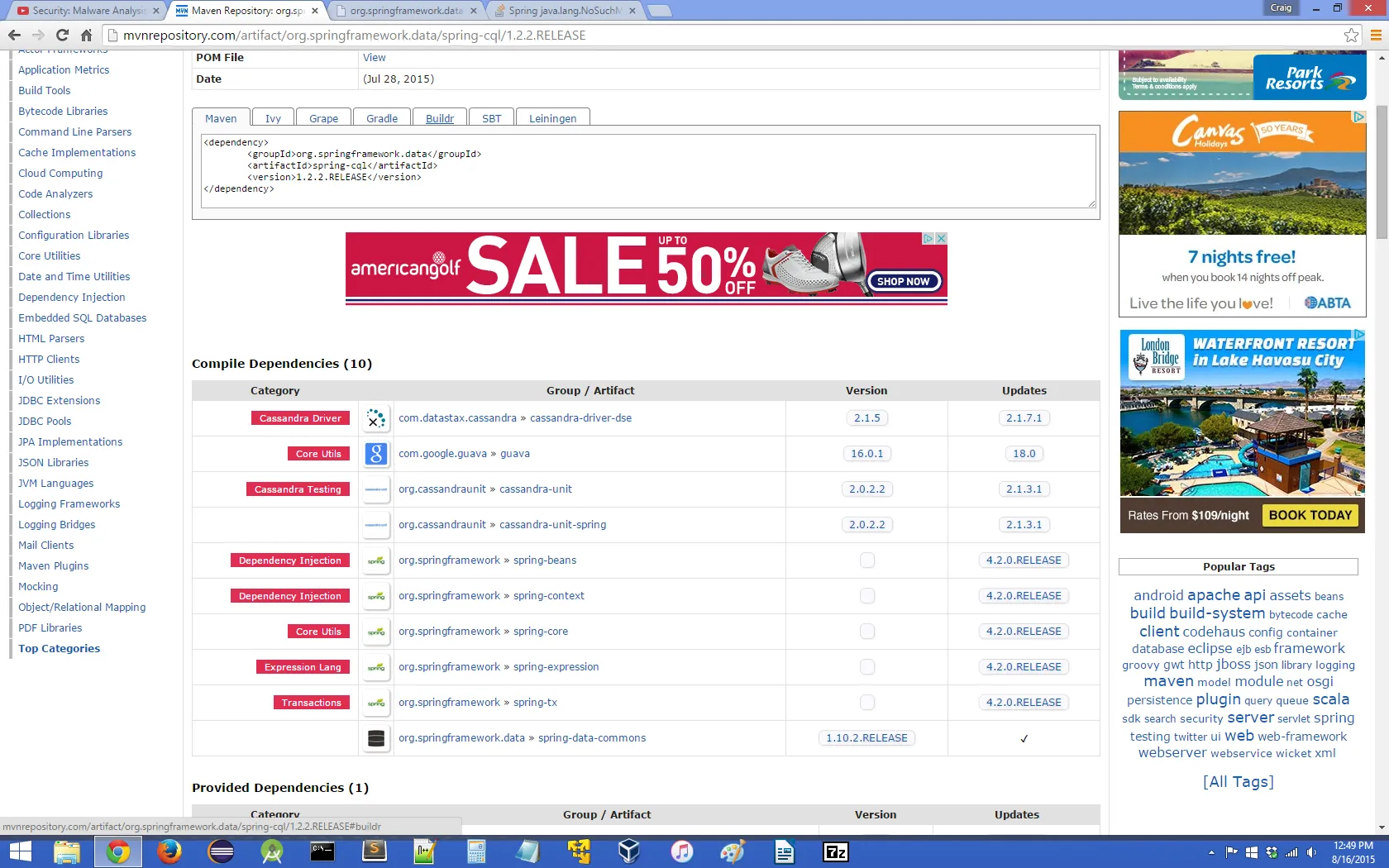Viewport: 1389px width, 868px height.
Task: Click BOOK TODAY in the resort ad
Action: coord(1310,515)
